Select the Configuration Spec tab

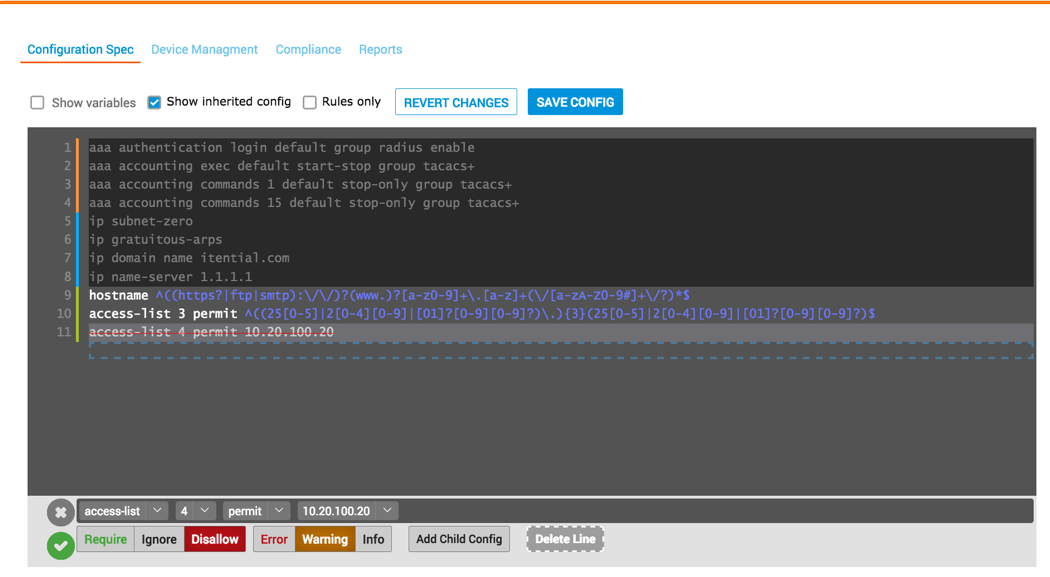[x=80, y=49]
